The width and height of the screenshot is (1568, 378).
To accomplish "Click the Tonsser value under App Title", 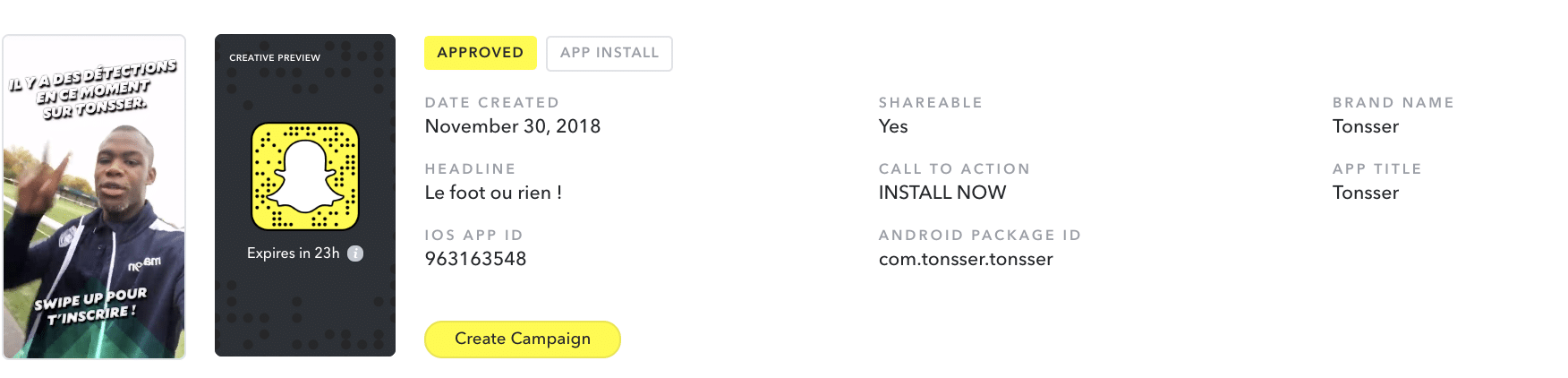I will pos(1365,193).
